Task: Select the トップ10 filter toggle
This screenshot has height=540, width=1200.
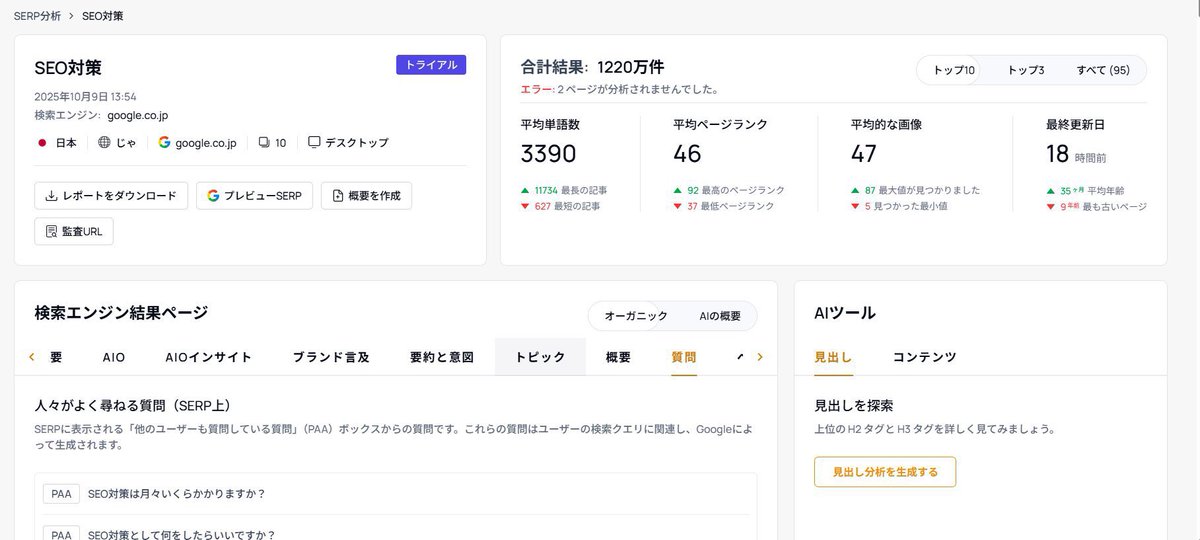Action: [954, 70]
